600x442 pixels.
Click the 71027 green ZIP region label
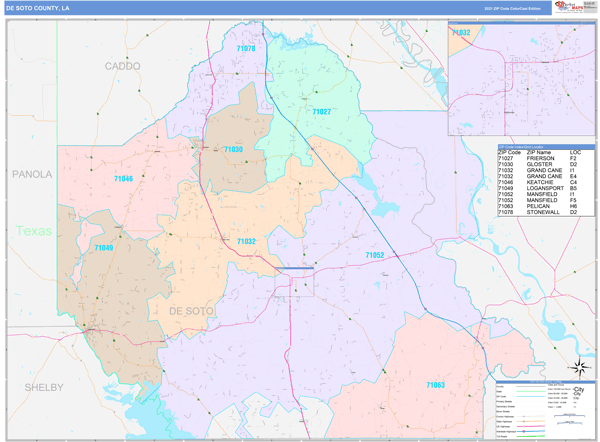(321, 112)
